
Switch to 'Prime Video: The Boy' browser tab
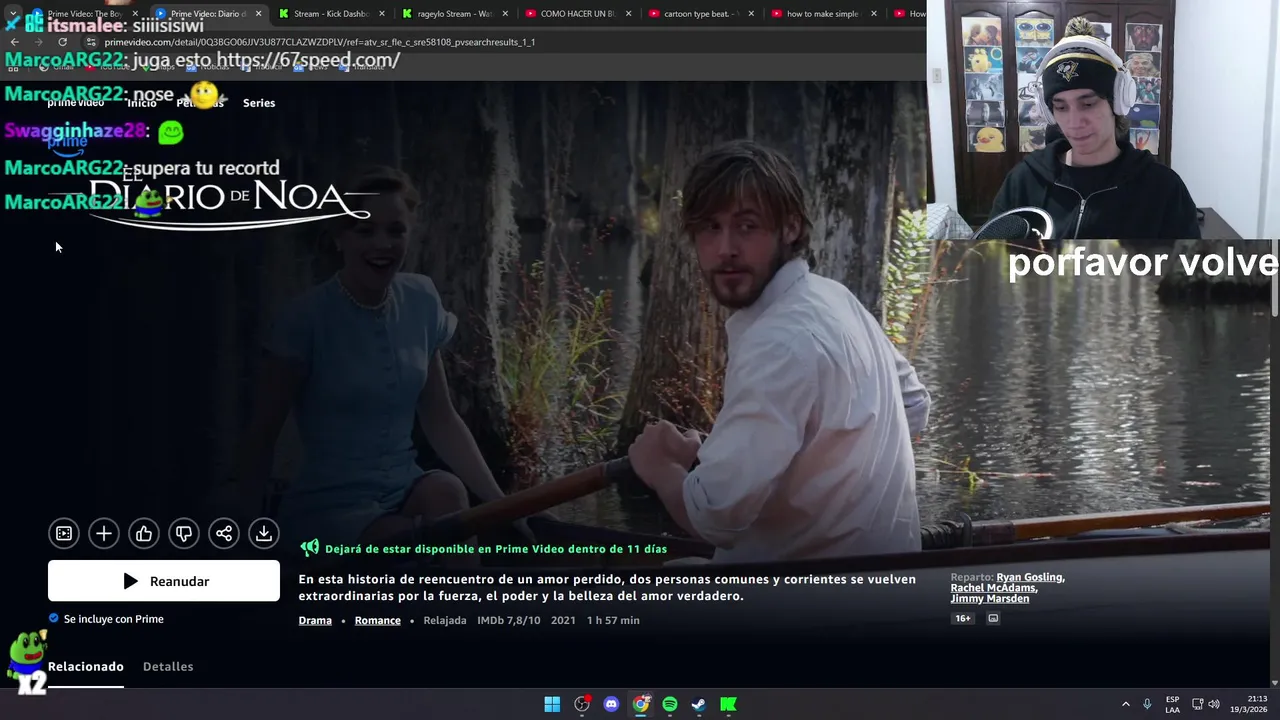coord(84,14)
